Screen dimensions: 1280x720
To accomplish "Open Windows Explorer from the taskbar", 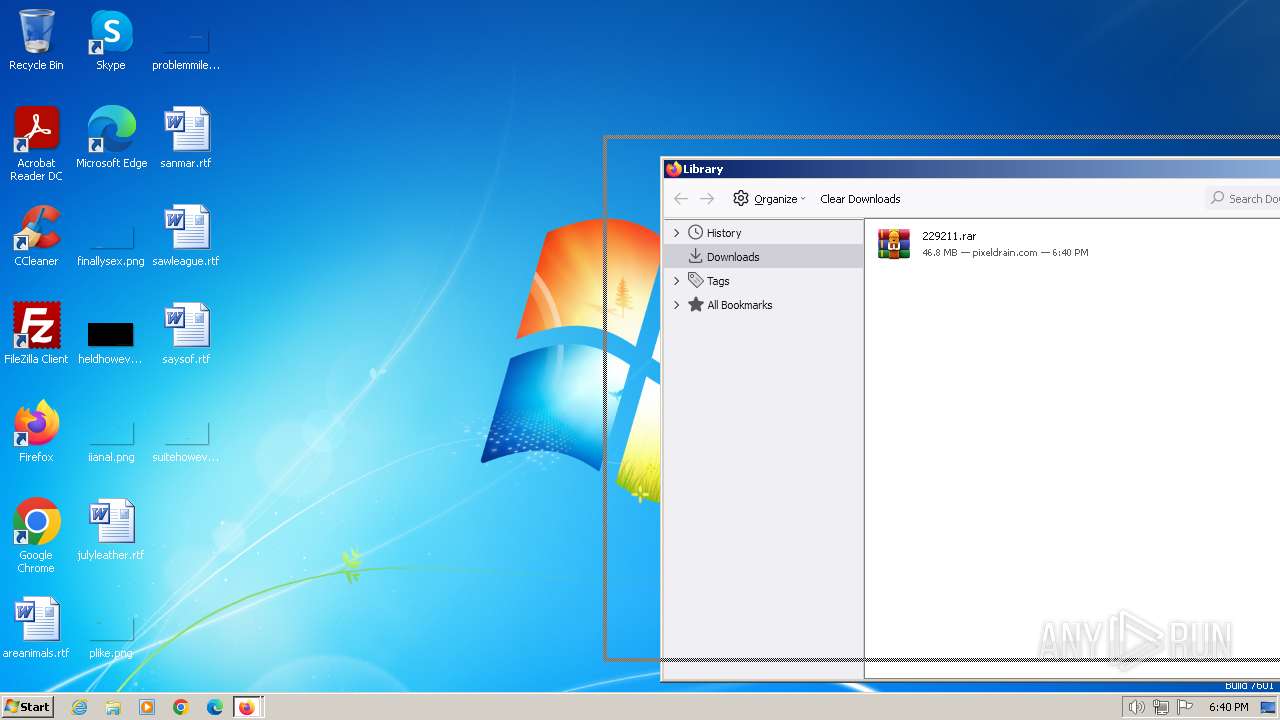I will 113,707.
